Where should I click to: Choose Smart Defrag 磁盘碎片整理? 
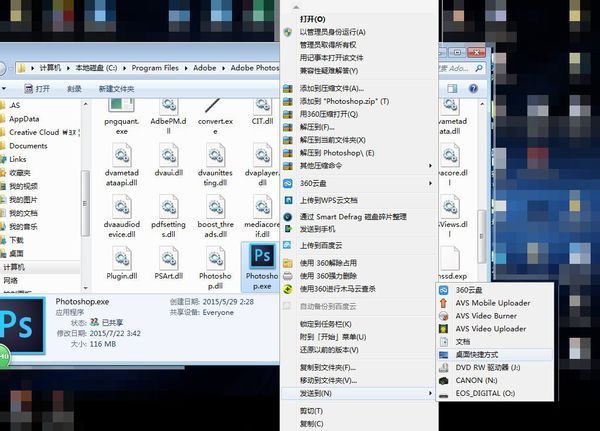point(359,217)
